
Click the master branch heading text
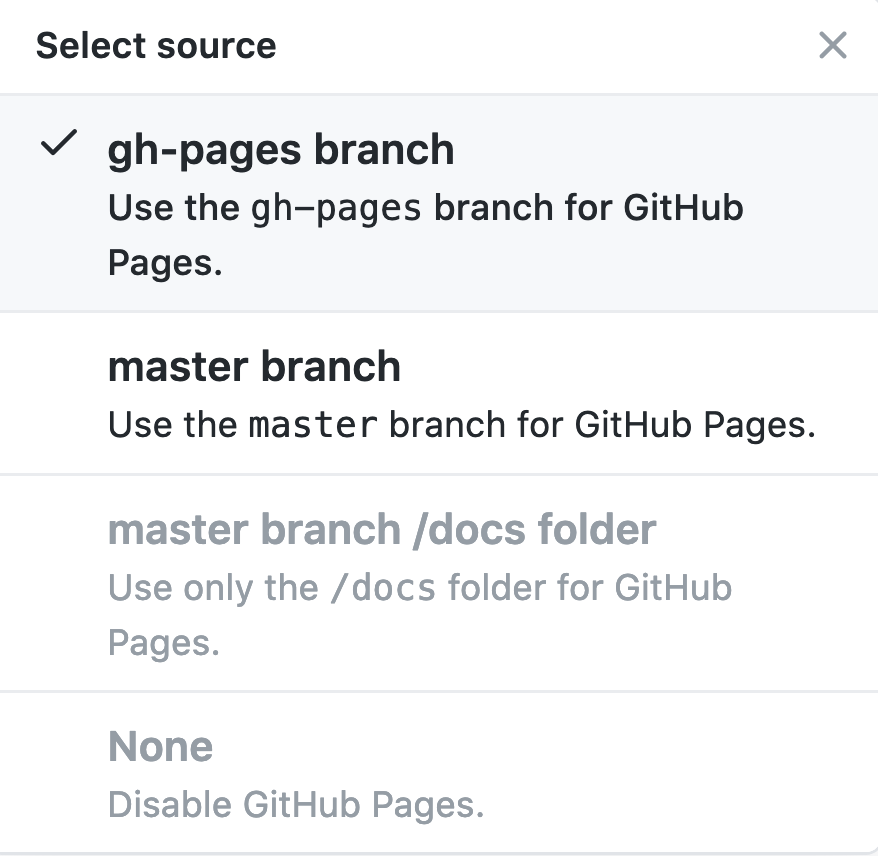[x=255, y=367]
